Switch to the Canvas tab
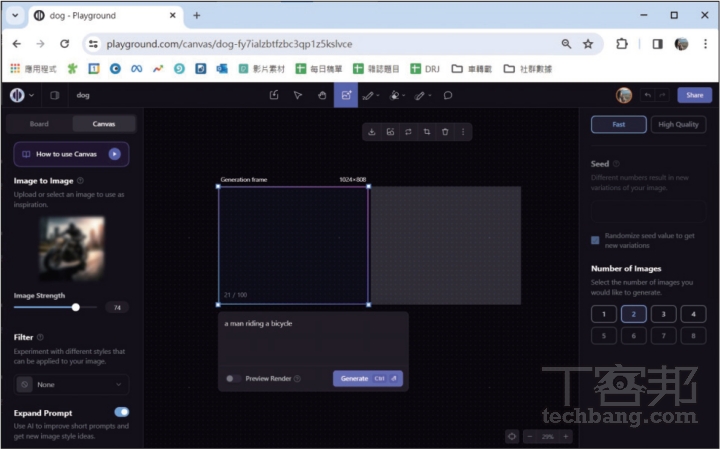 [x=104, y=124]
